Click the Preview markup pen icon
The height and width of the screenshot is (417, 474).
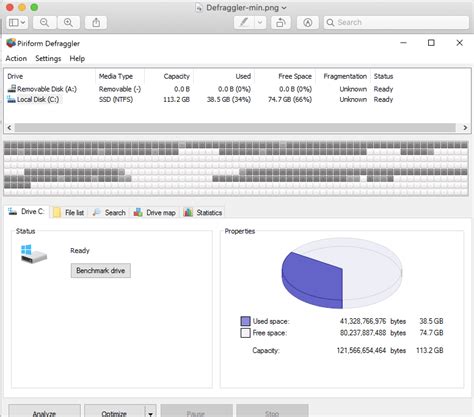click(x=244, y=23)
